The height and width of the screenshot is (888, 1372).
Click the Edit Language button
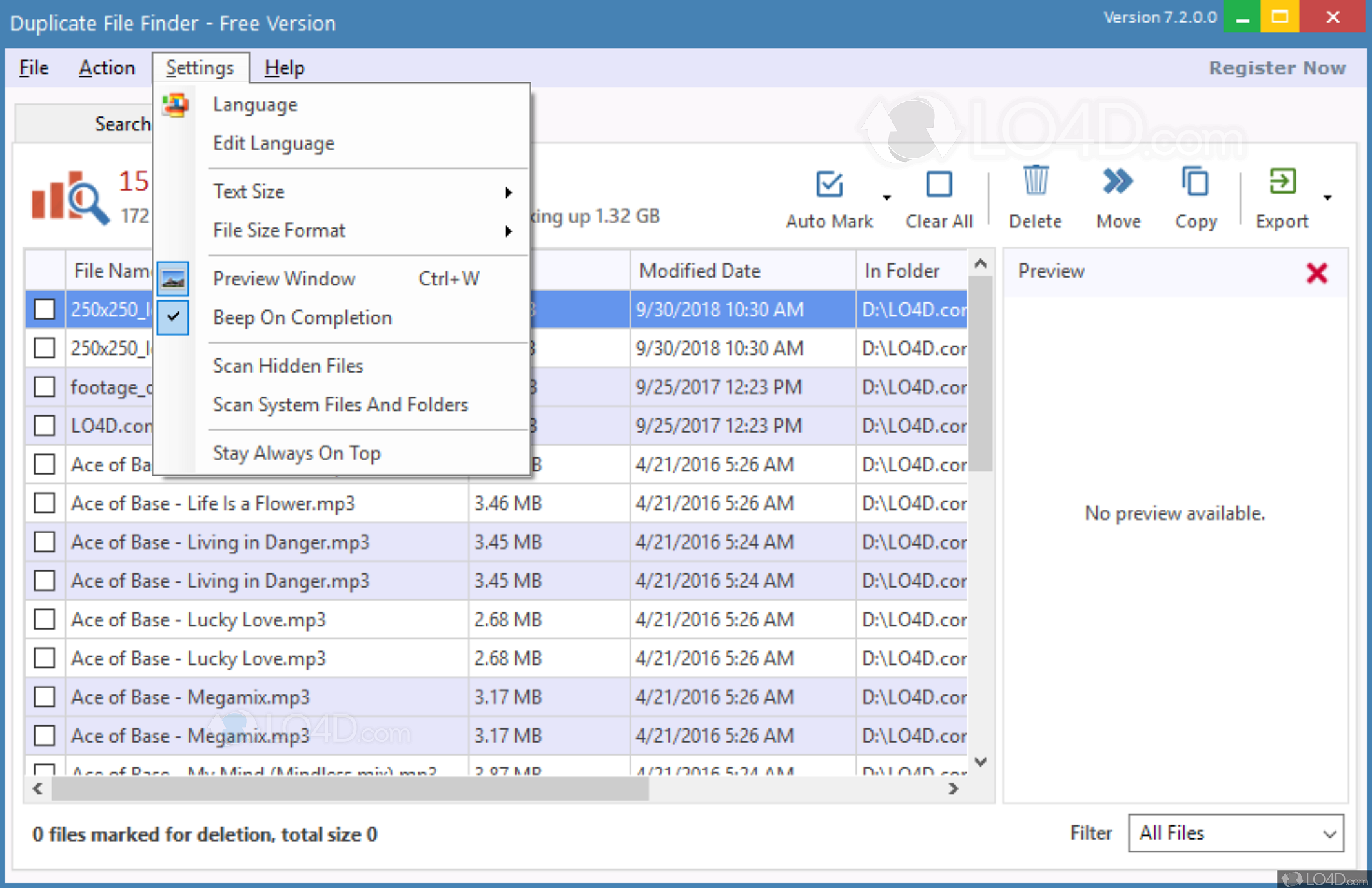click(x=274, y=143)
